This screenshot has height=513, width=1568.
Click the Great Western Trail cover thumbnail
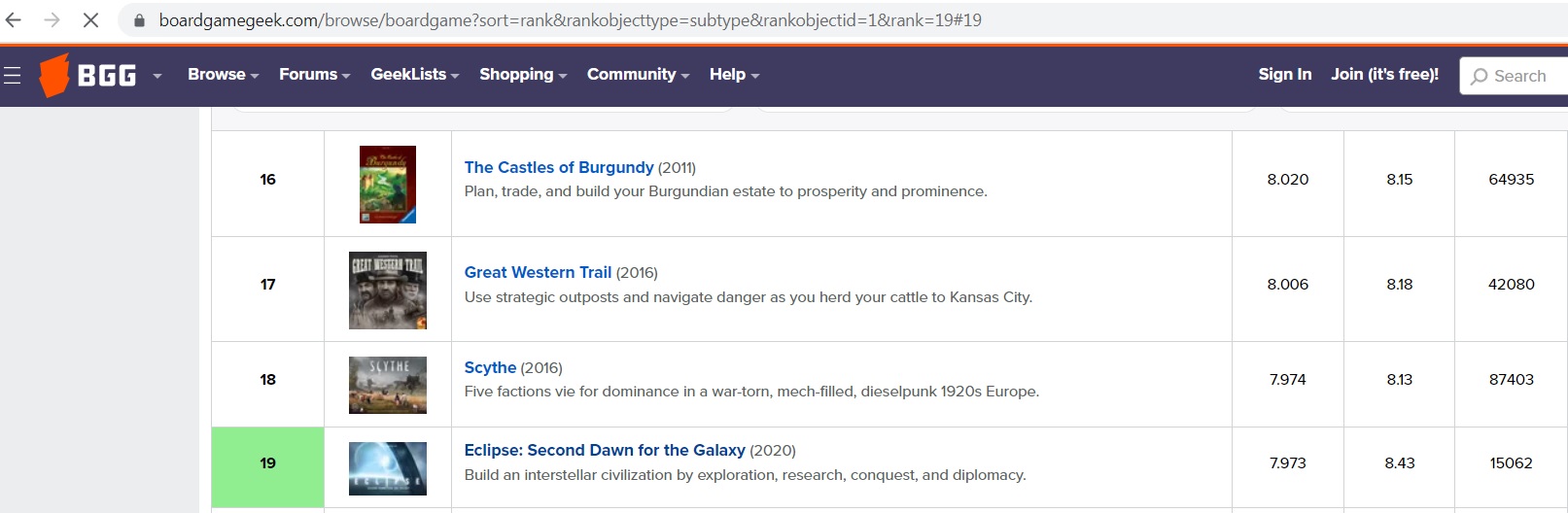pos(388,291)
